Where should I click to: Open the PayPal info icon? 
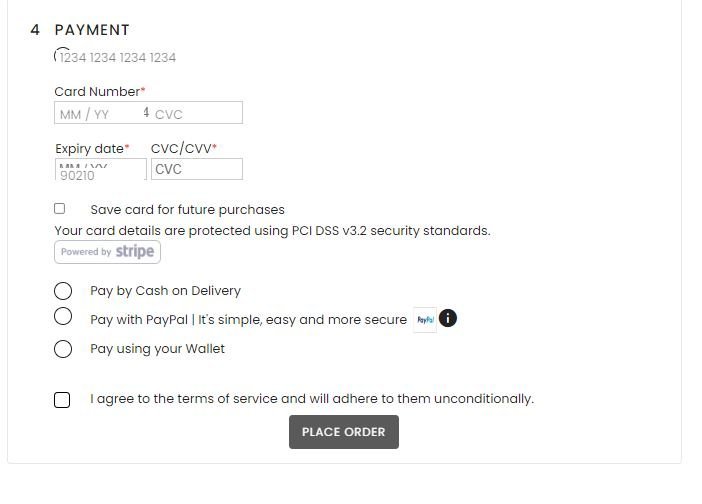point(448,319)
